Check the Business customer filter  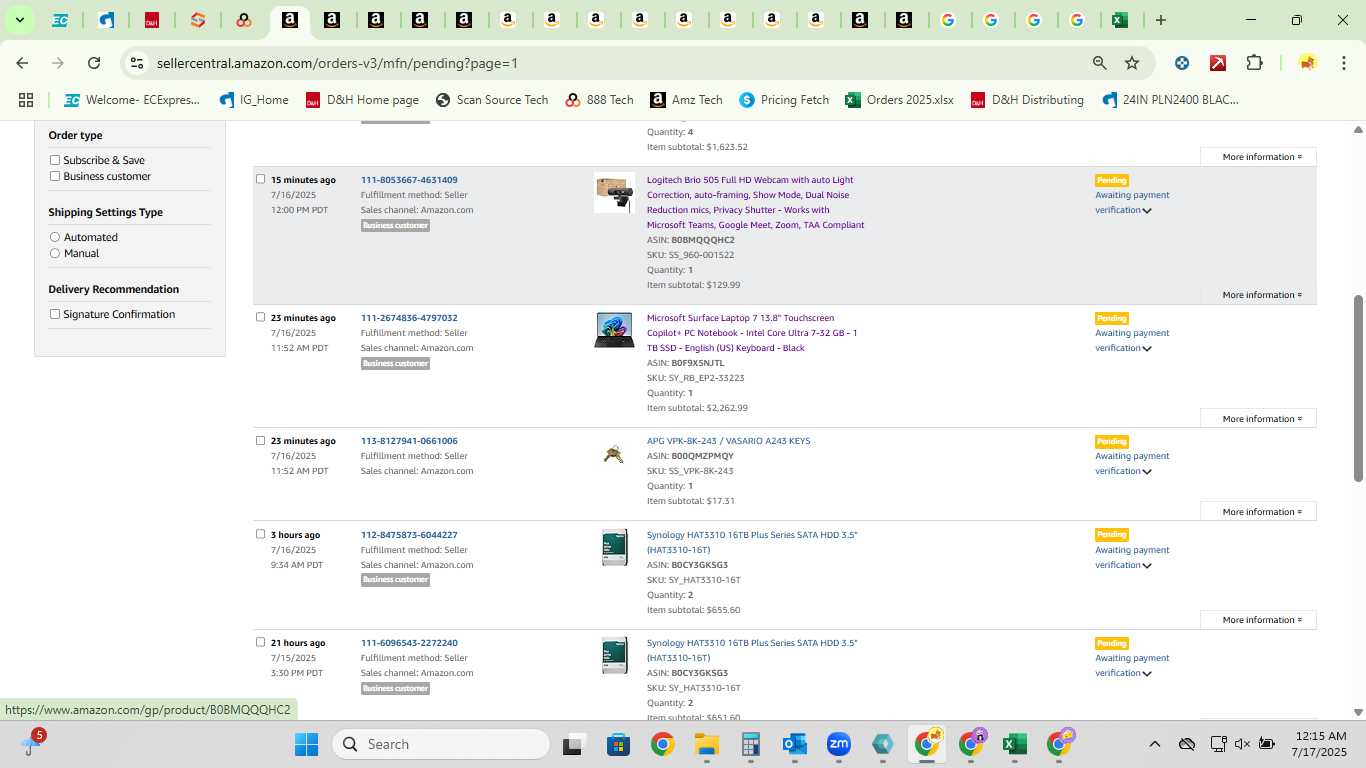point(55,176)
